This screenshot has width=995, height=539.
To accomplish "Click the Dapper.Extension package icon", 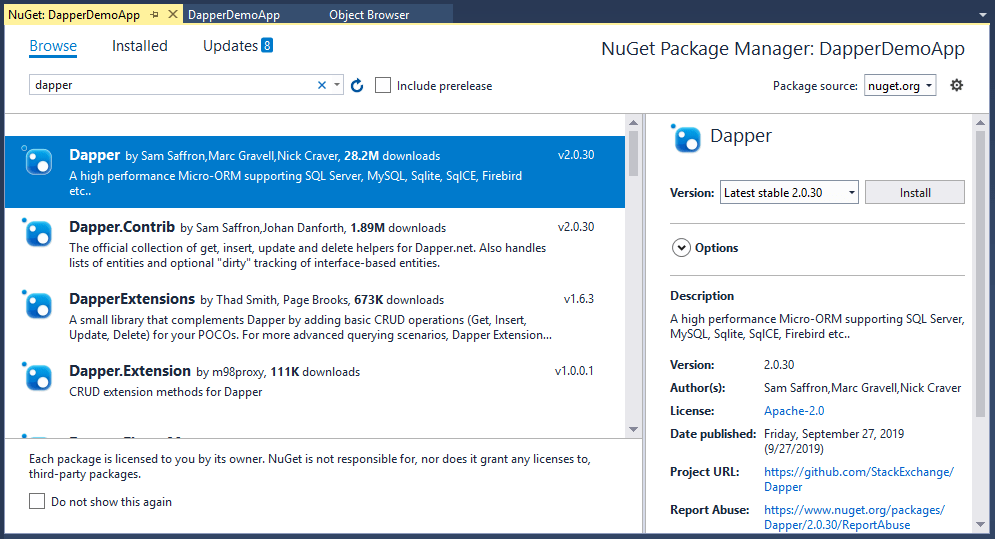I will pos(37,376).
